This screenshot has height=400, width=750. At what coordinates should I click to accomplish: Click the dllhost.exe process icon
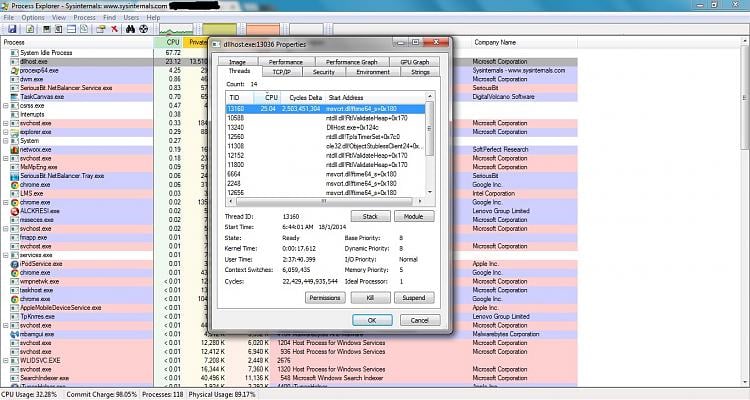pos(15,62)
